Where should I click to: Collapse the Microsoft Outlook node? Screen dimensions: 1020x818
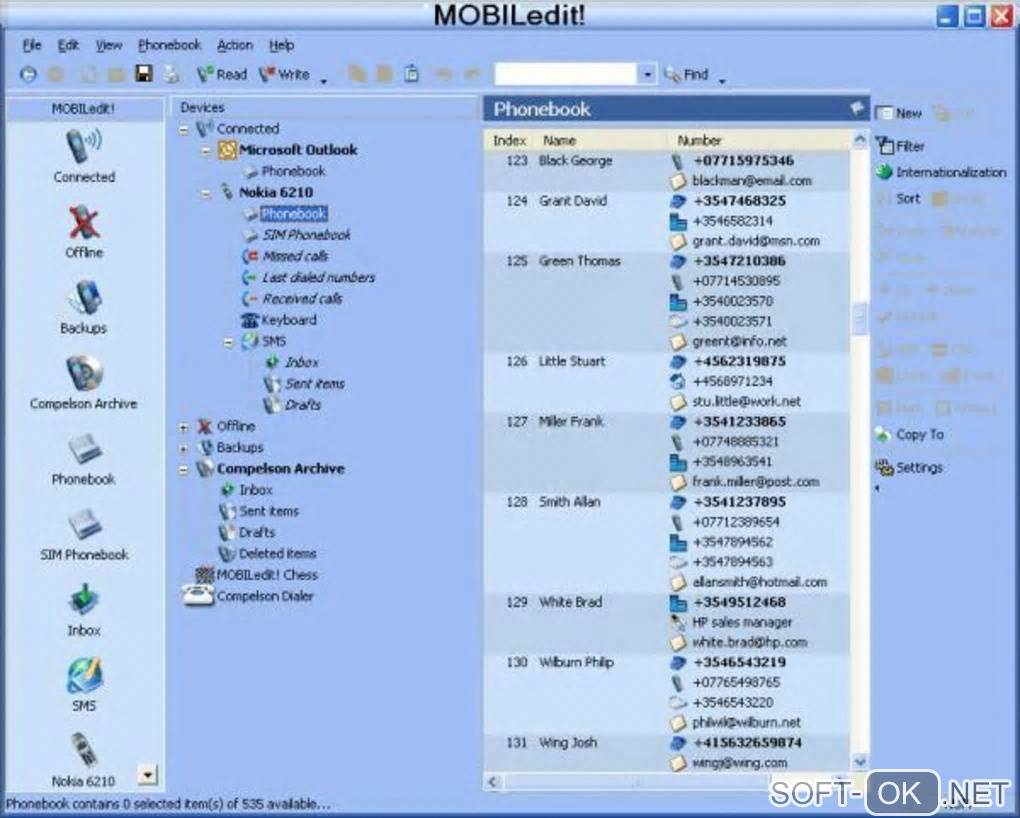click(x=206, y=151)
